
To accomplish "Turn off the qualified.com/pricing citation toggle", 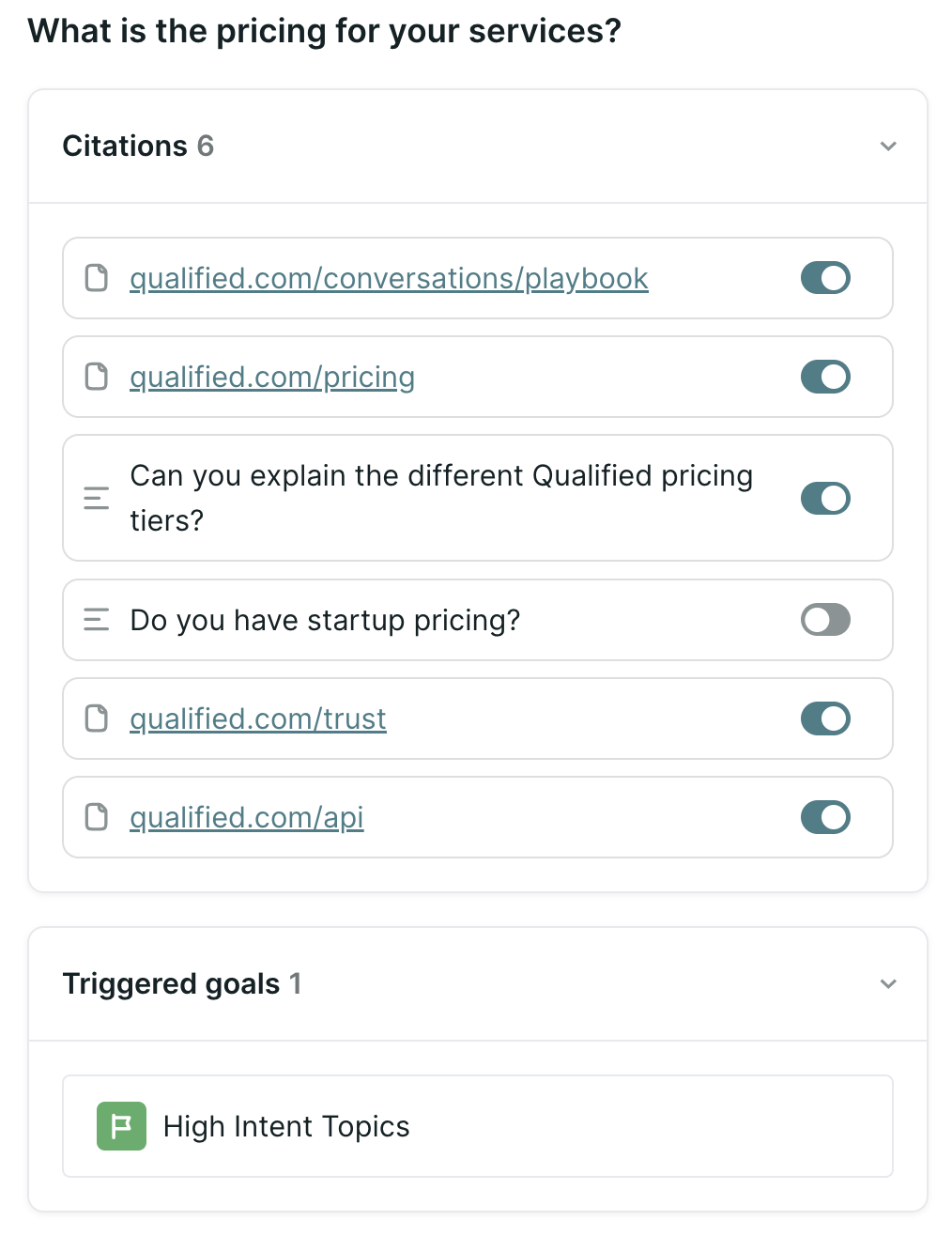I will [x=825, y=377].
